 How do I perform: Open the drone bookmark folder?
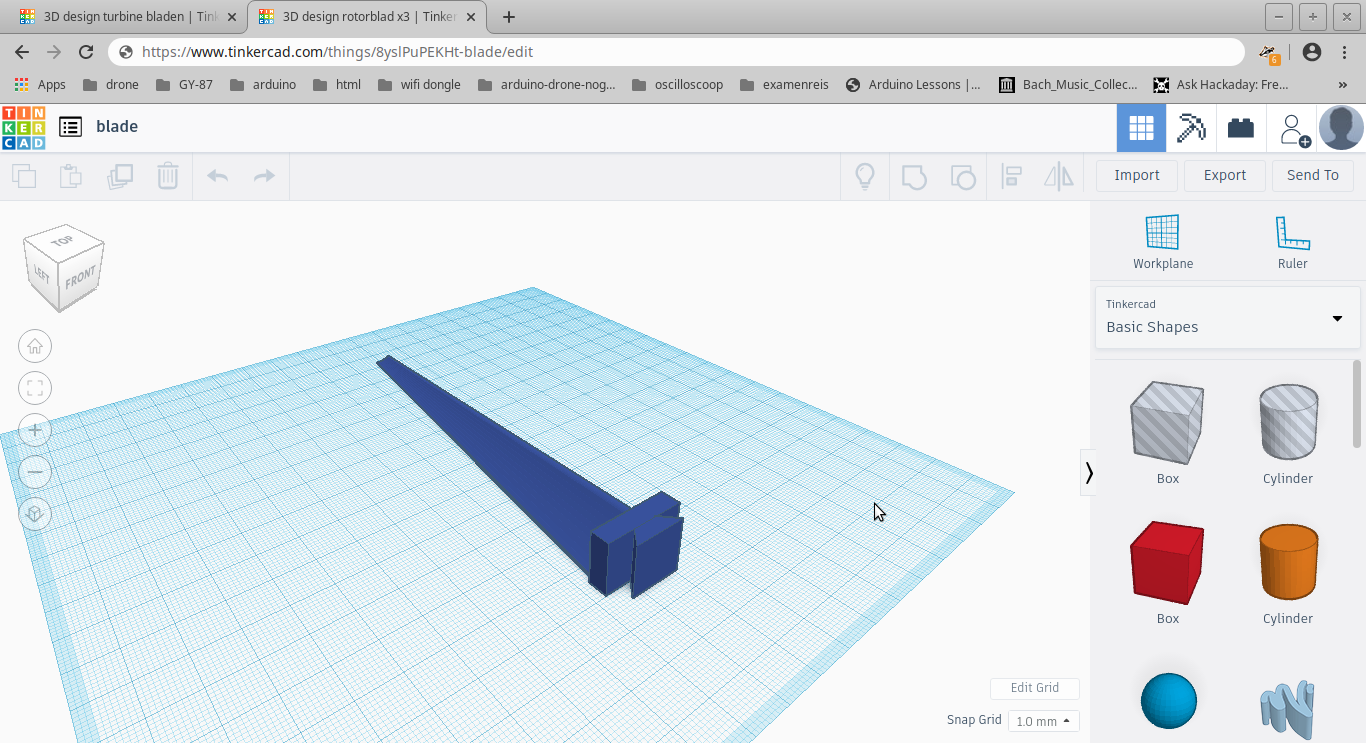click(x=111, y=85)
